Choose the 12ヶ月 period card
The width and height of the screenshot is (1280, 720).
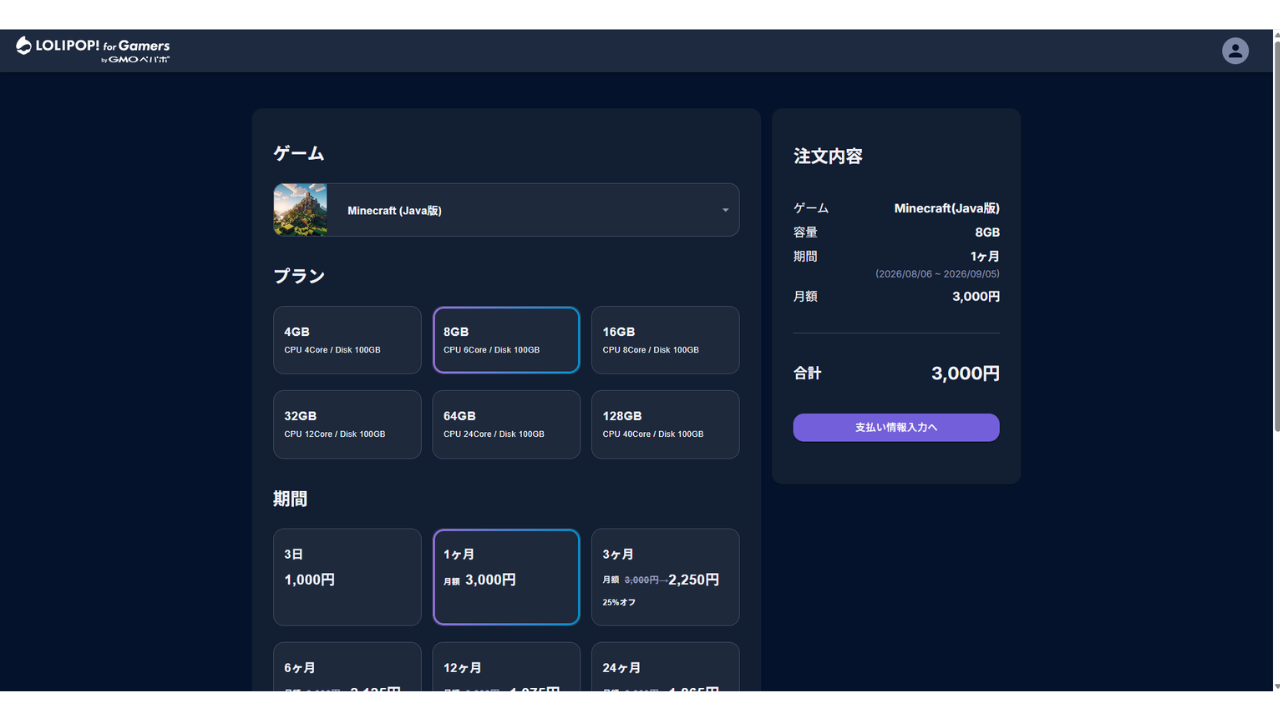point(506,667)
